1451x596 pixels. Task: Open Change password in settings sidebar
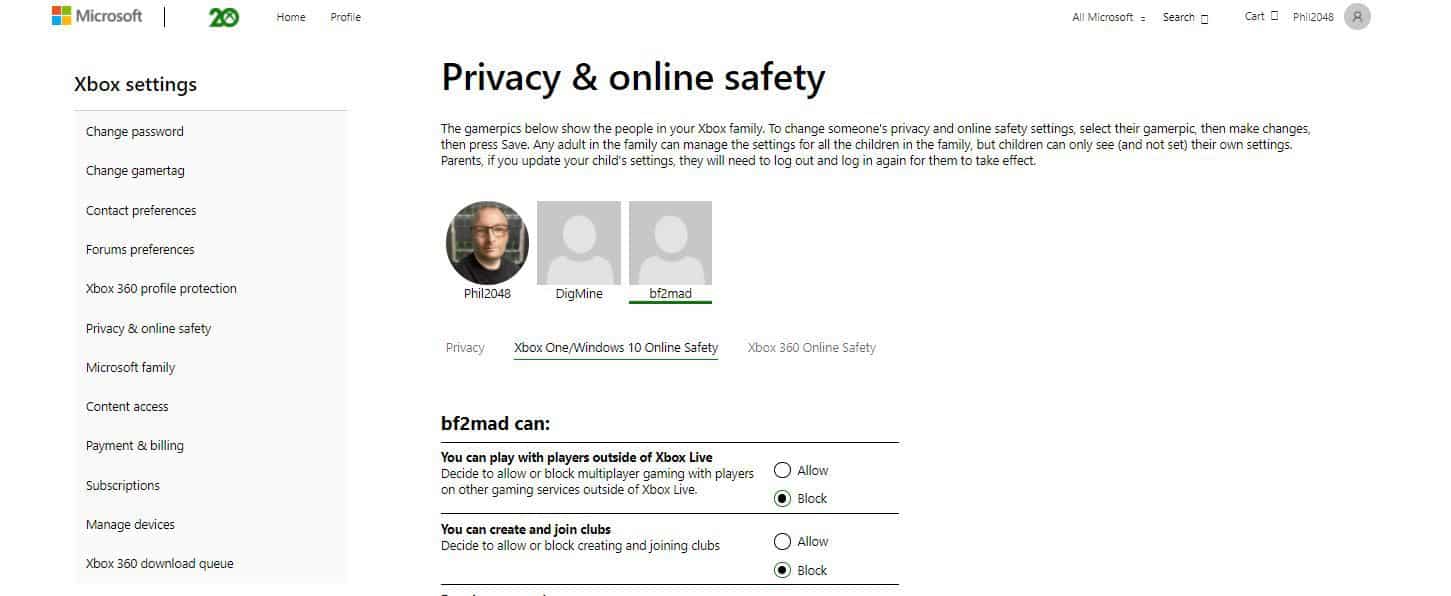(x=135, y=131)
